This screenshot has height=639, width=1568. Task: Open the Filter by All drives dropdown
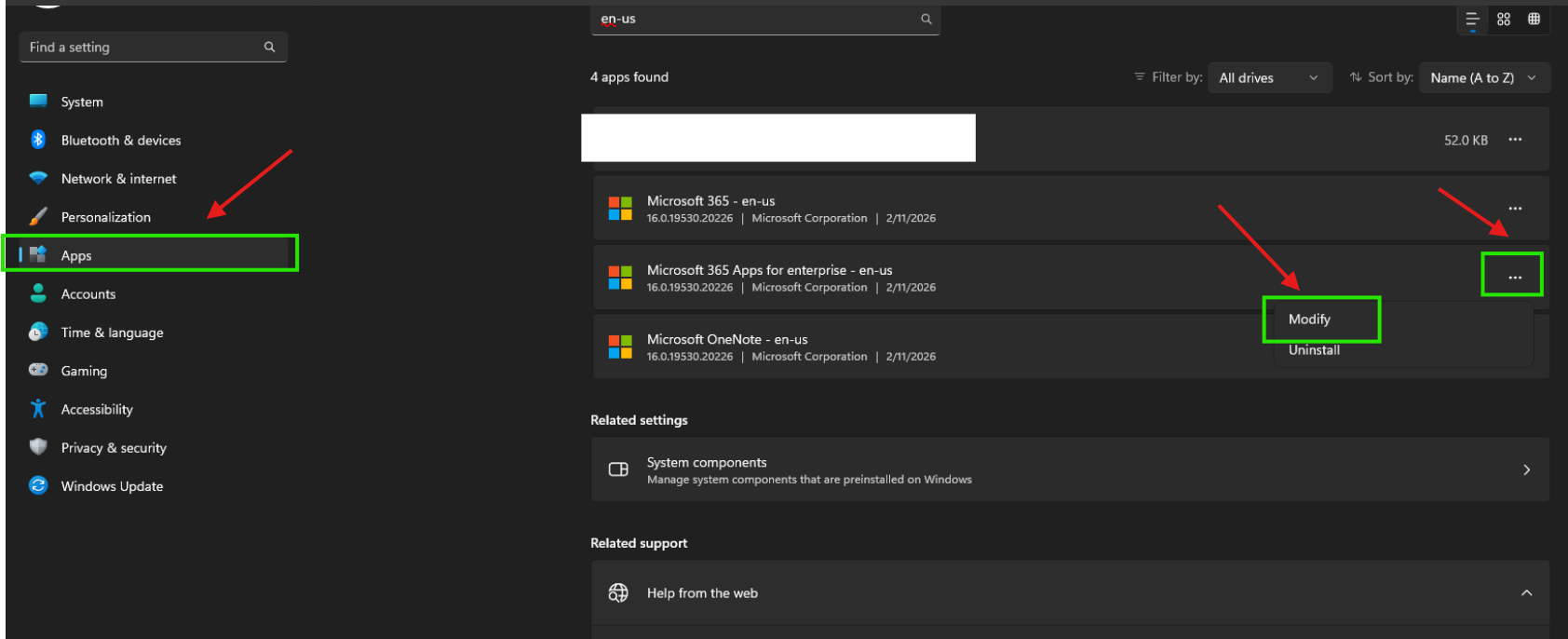pos(1268,77)
